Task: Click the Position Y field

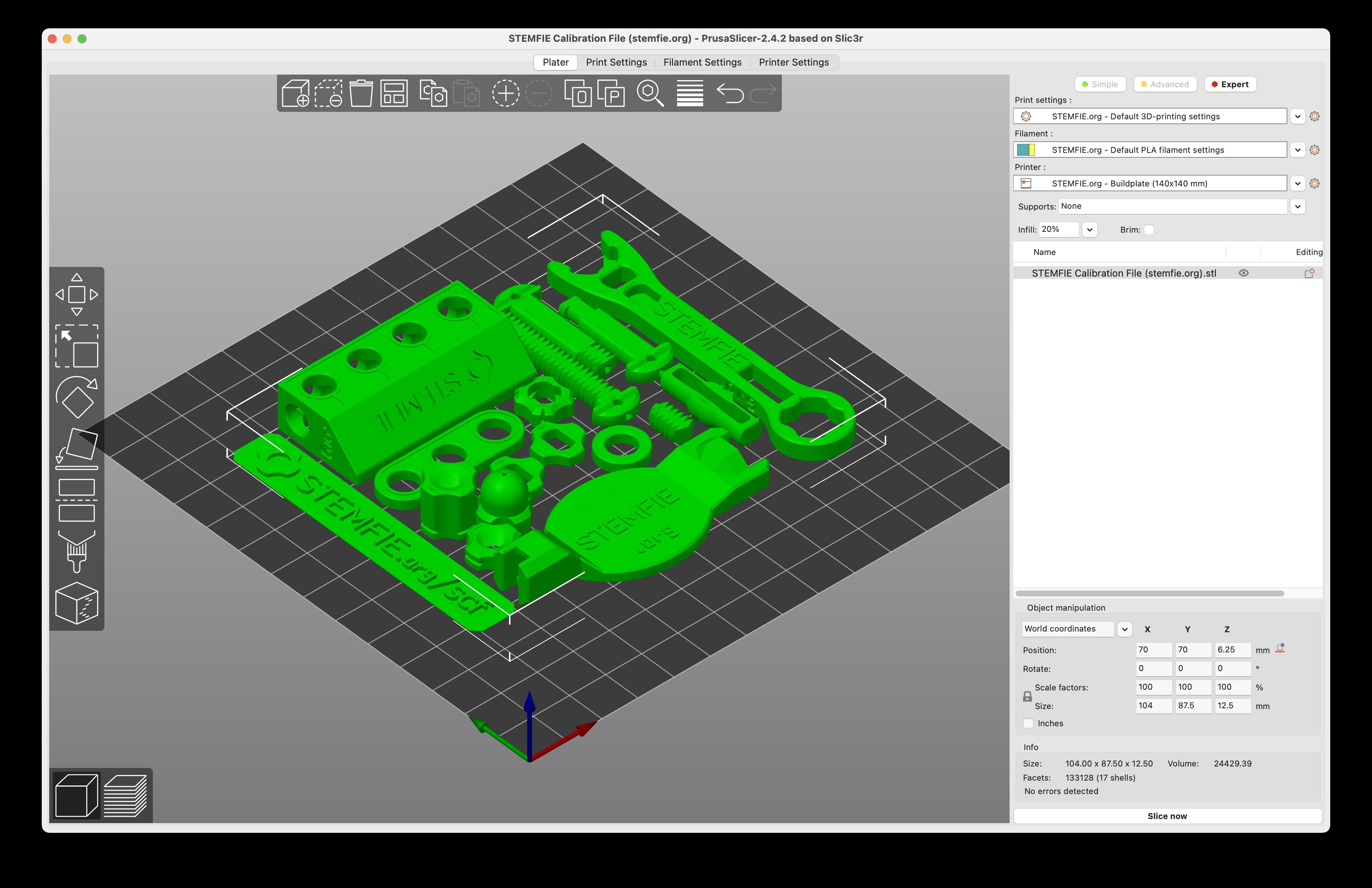Action: click(x=1193, y=649)
